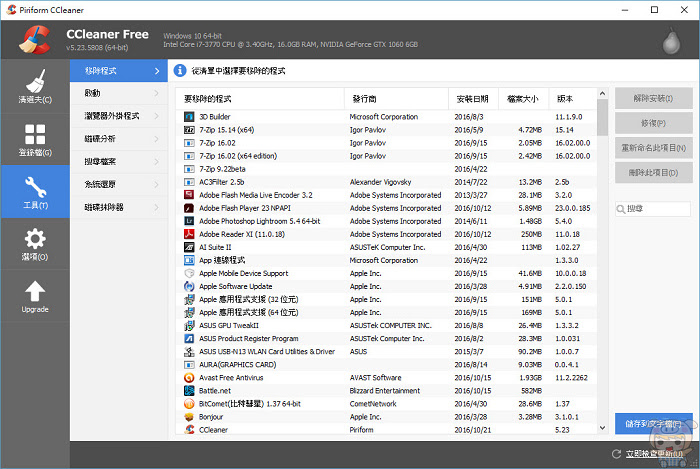Click the date cell '2013/3/27'
Image resolution: width=700 pixels, height=469 pixels.
pyautogui.click(x=471, y=195)
